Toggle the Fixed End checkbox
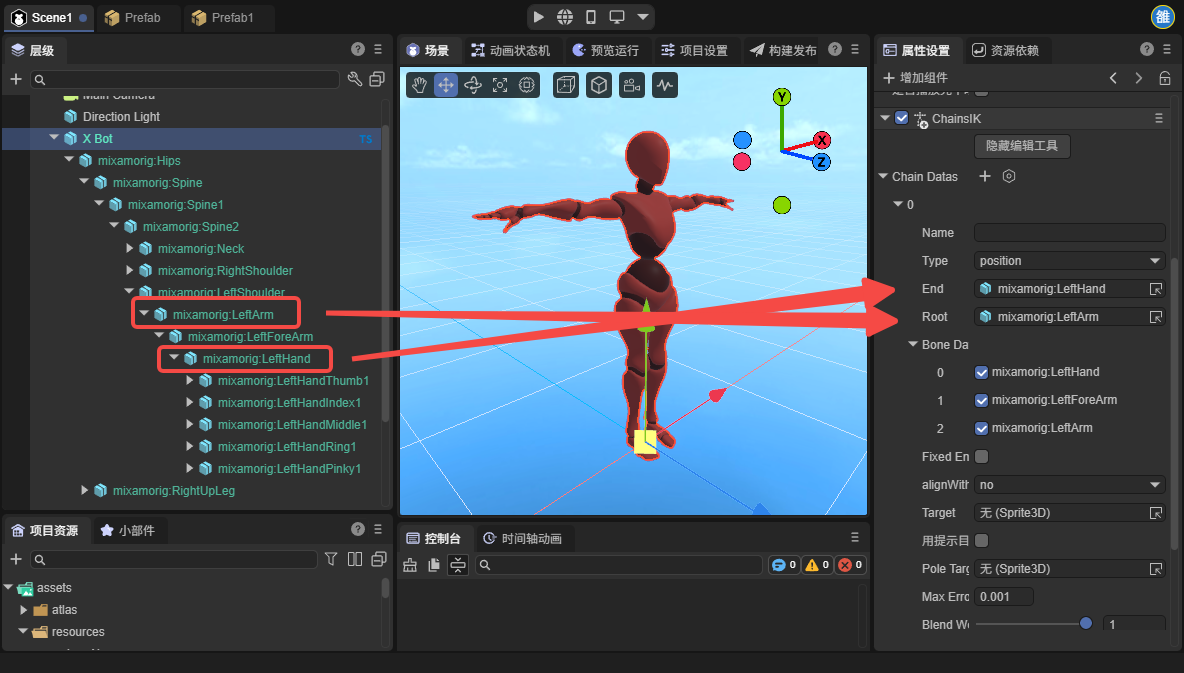The height and width of the screenshot is (673, 1184). tap(981, 456)
